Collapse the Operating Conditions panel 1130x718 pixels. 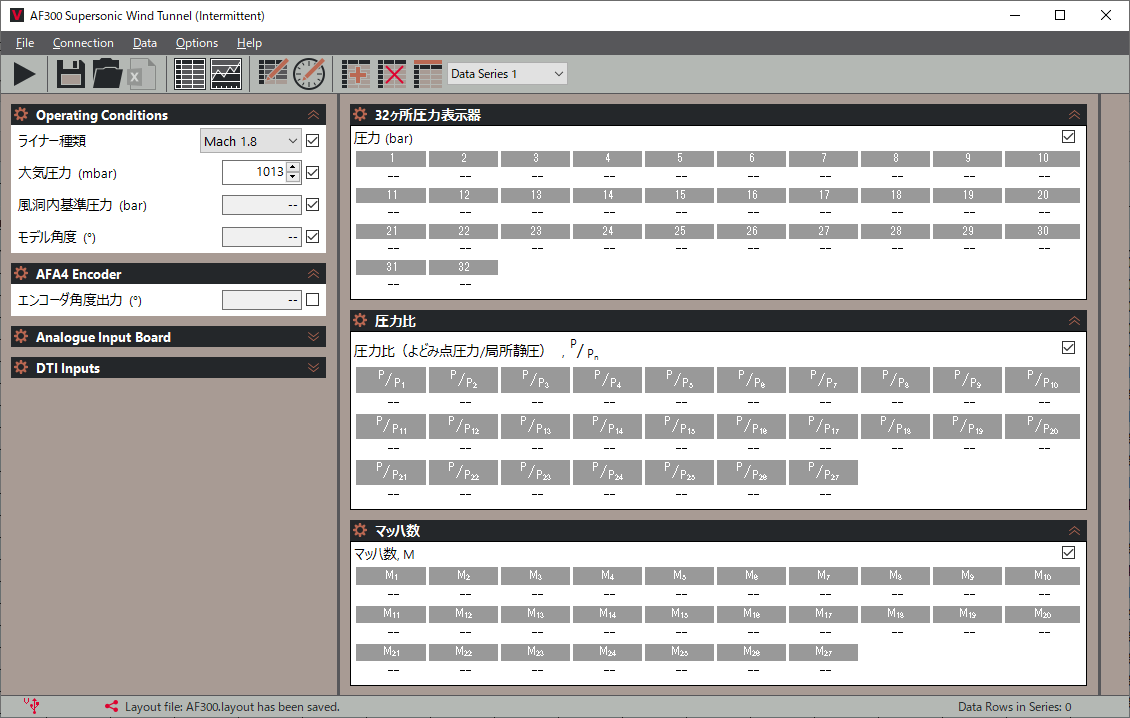click(x=313, y=115)
